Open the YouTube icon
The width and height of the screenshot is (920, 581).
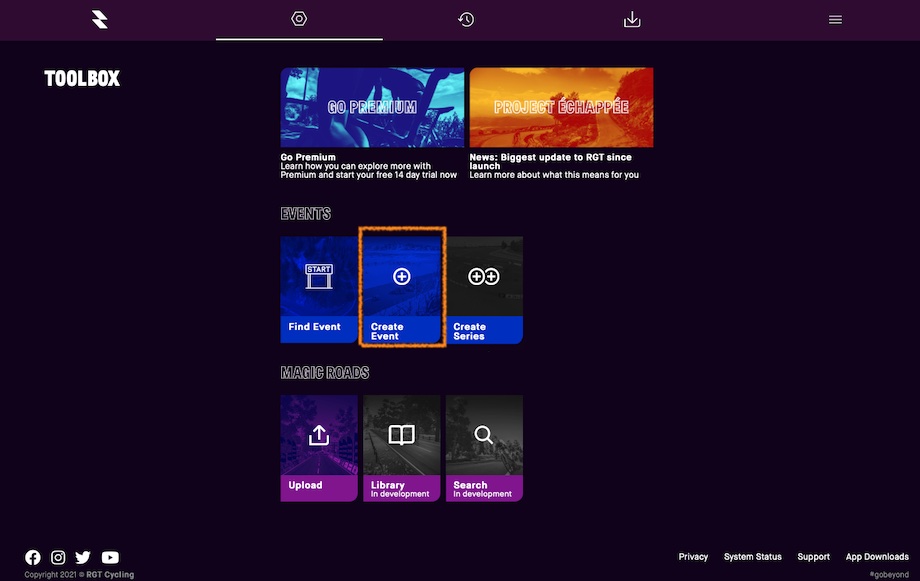click(x=110, y=557)
